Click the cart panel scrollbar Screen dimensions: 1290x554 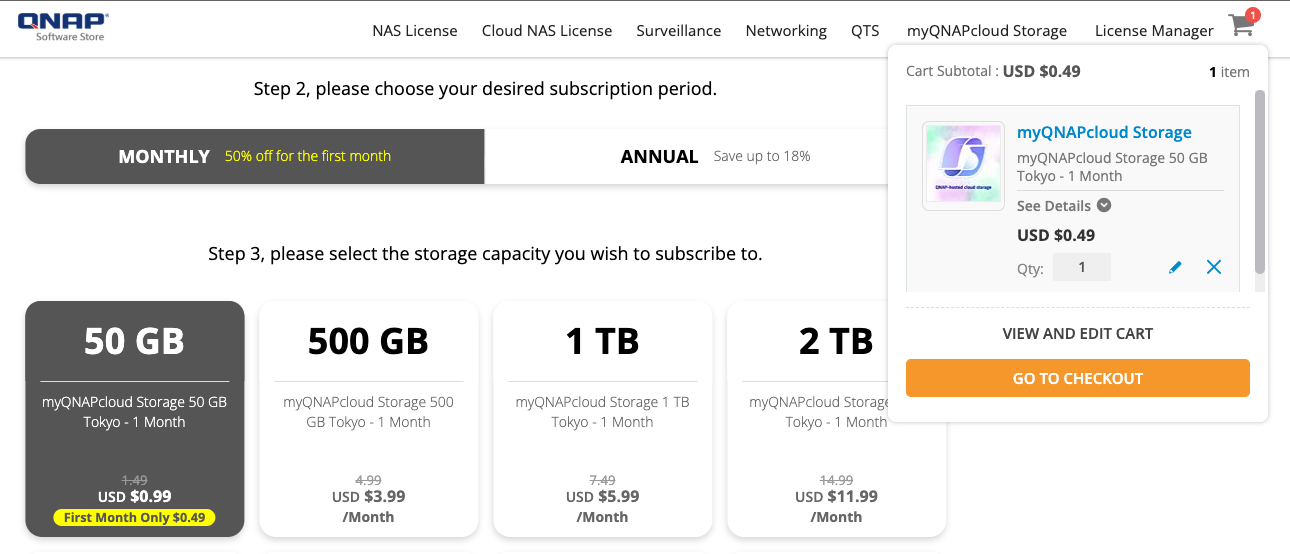pyautogui.click(x=1259, y=180)
